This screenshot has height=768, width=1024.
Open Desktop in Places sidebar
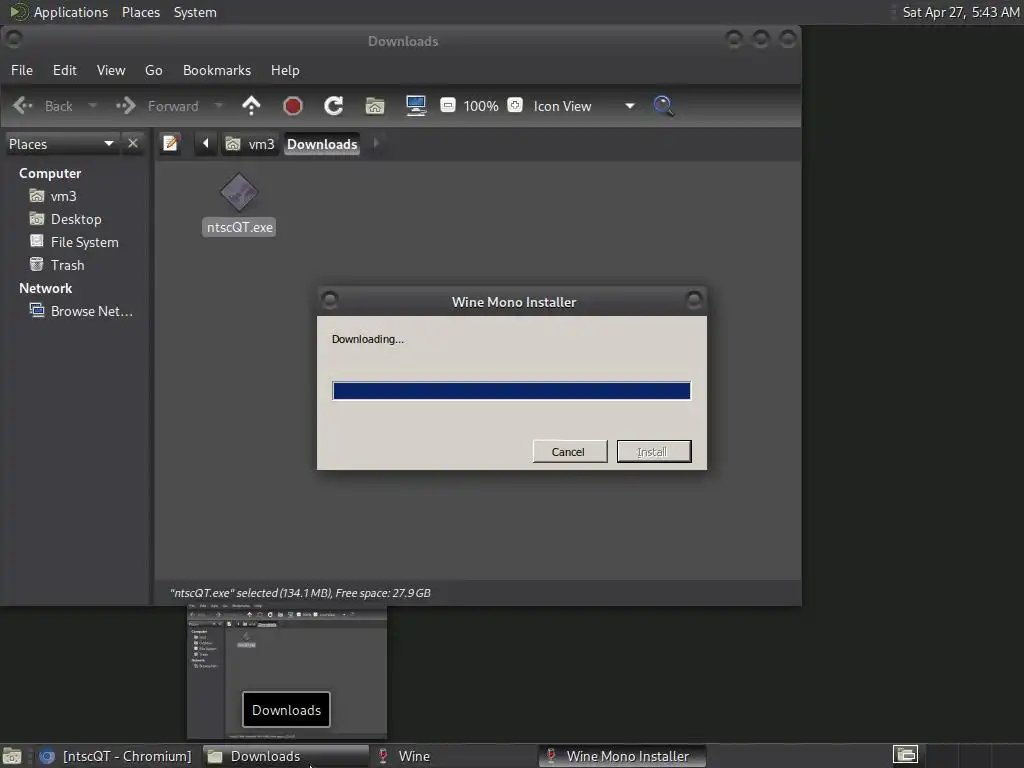point(76,219)
